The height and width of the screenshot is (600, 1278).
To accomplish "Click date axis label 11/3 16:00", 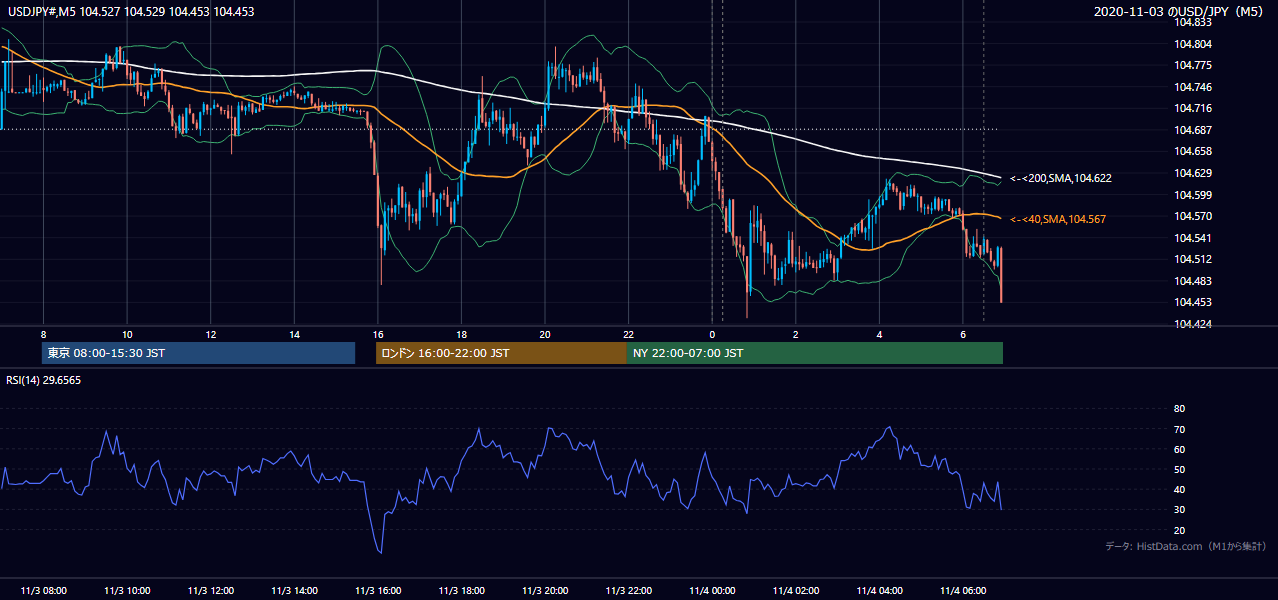I will pyautogui.click(x=377, y=591).
